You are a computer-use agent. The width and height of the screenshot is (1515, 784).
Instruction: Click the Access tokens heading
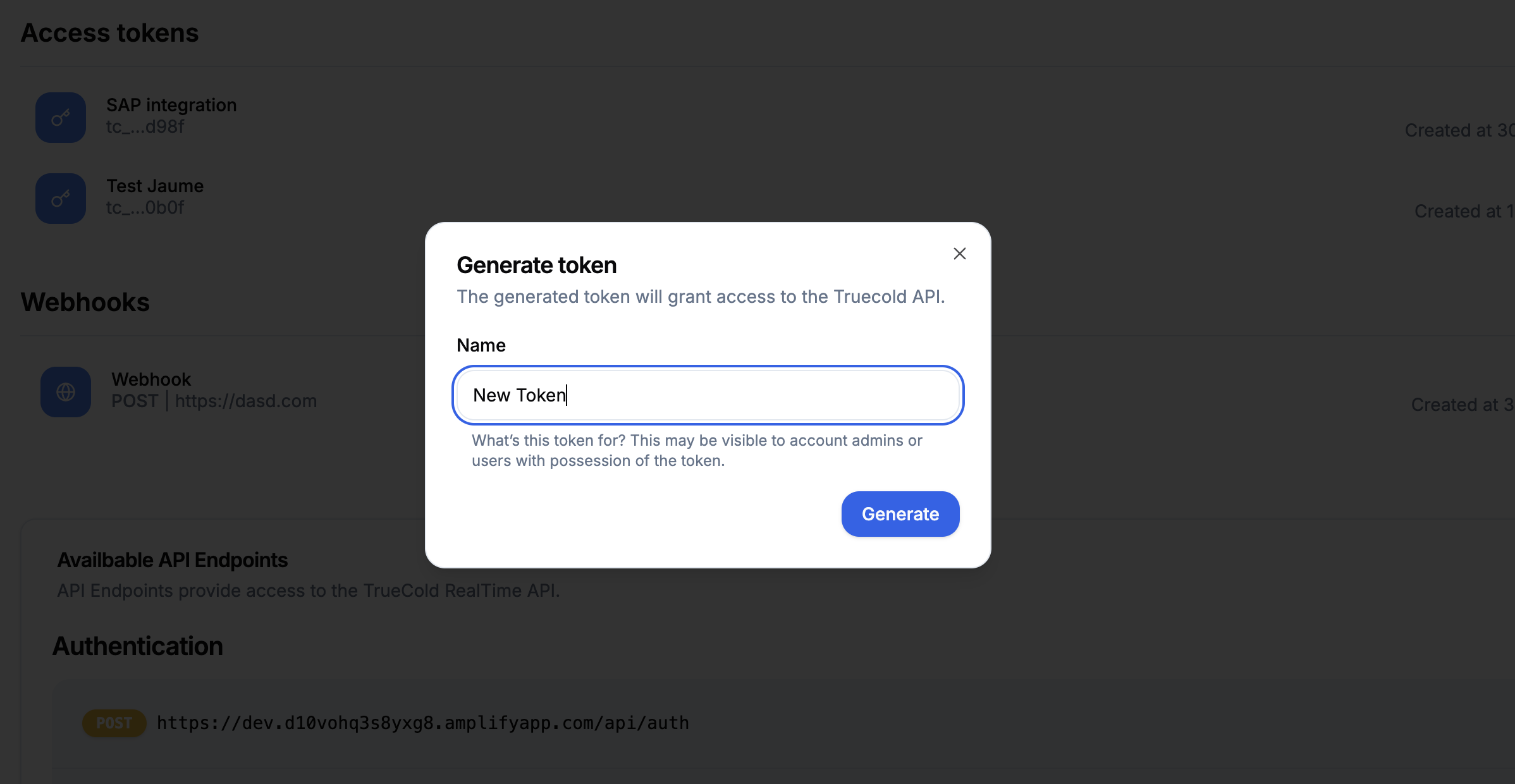click(109, 33)
